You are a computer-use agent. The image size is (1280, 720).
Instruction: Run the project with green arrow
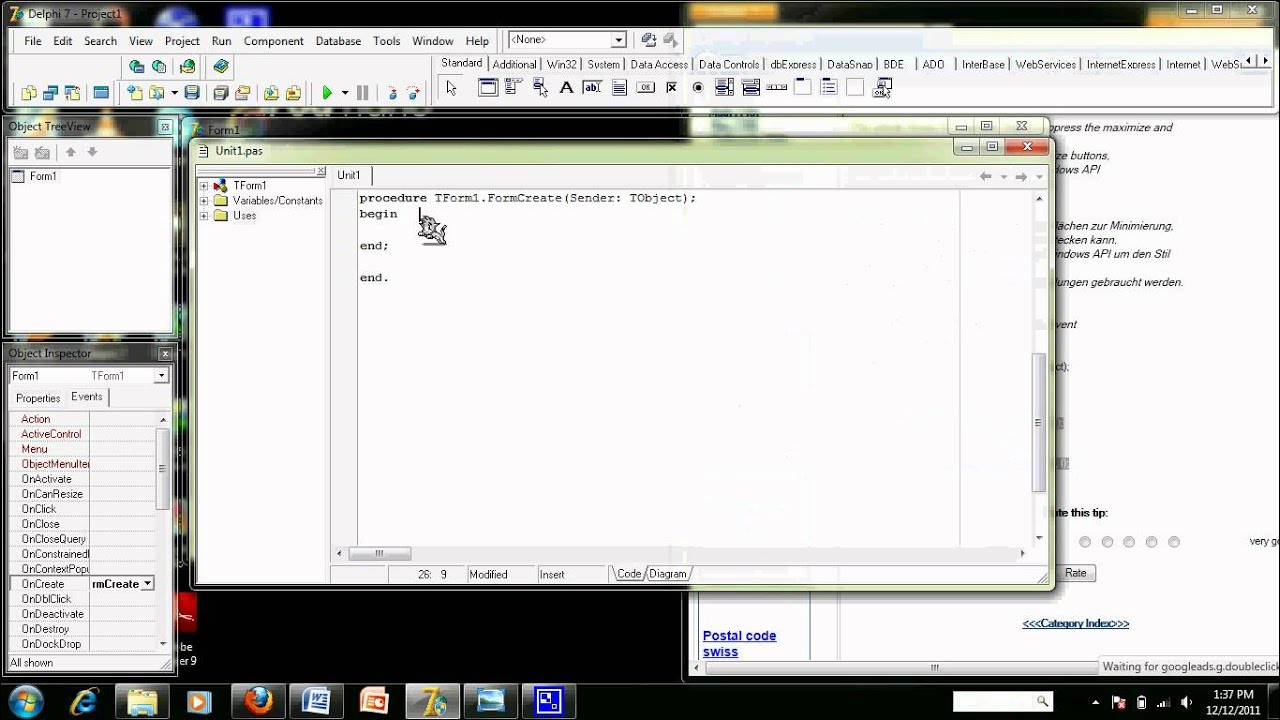coord(327,93)
